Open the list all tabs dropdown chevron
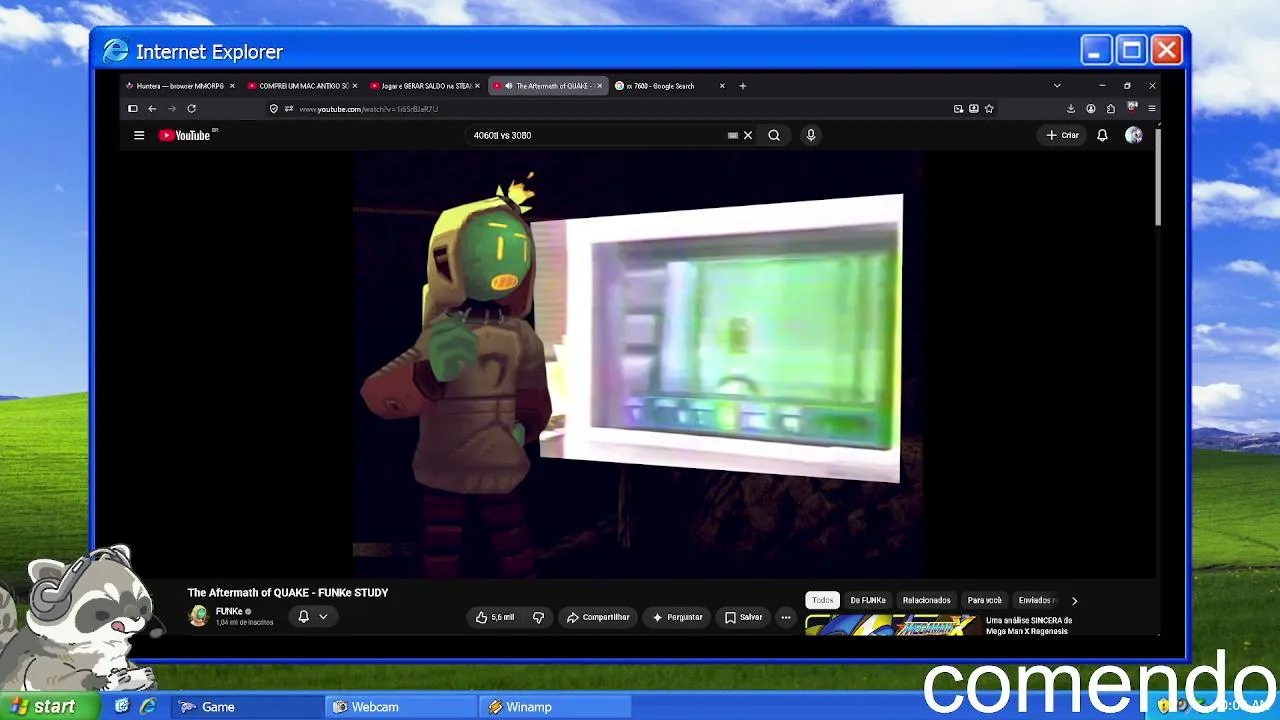 pos(1057,86)
